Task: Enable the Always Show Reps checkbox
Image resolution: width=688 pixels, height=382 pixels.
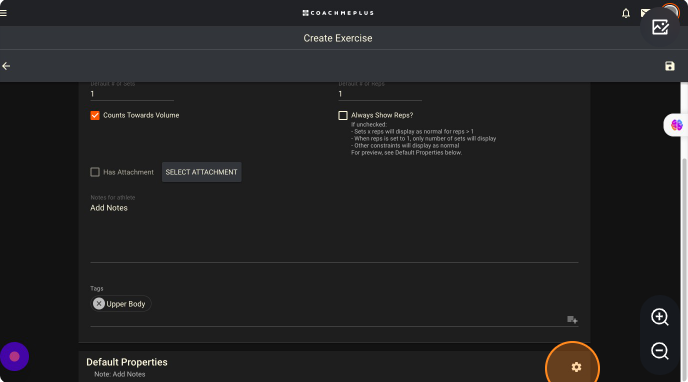Action: (x=343, y=115)
